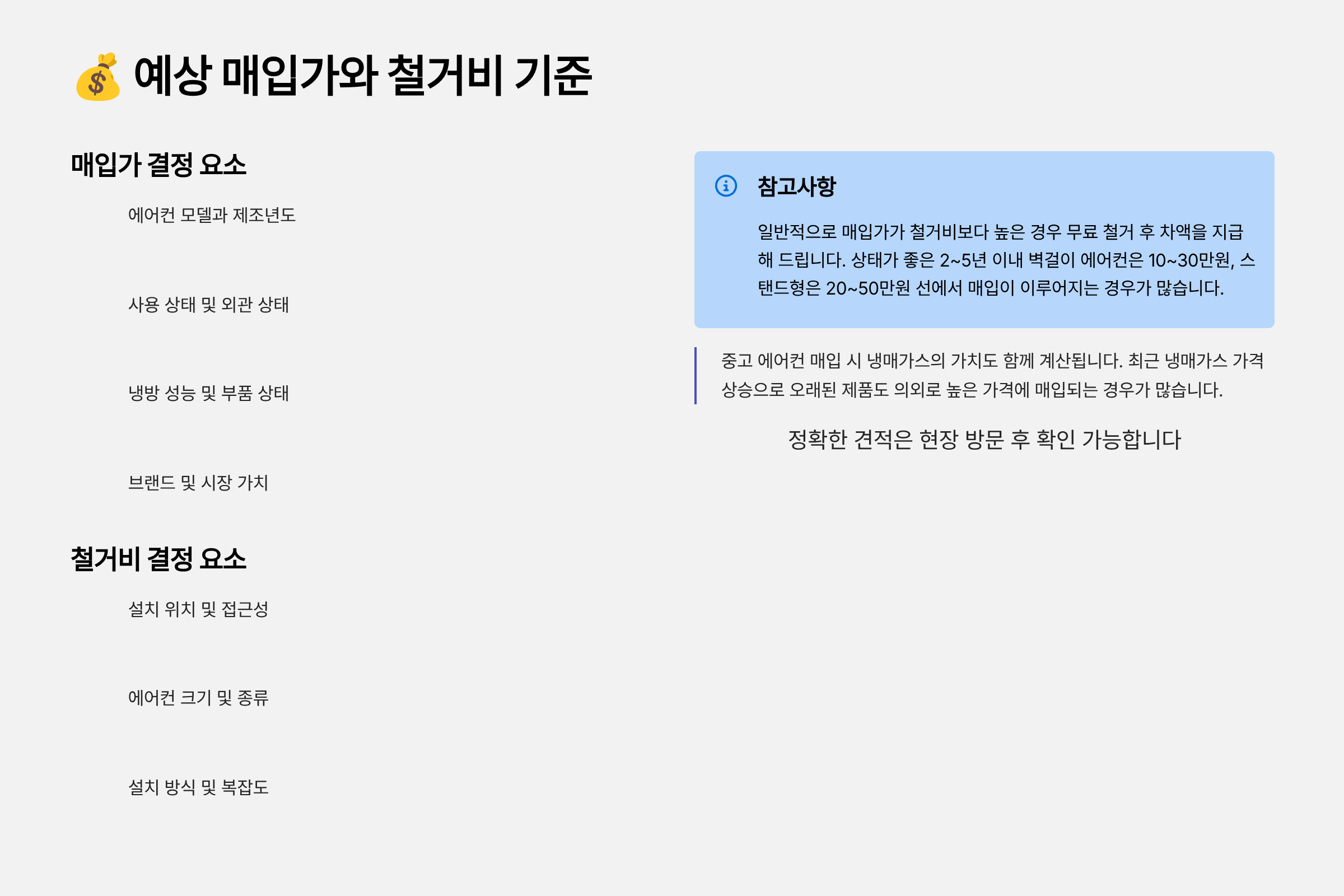This screenshot has height=896, width=1344.
Task: Click the 20~50만원 price text in callout
Action: 867,288
